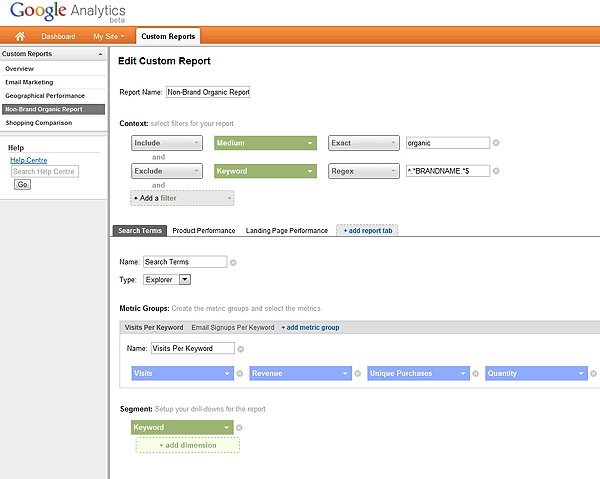Open the Regex match type dropdown

pos(364,171)
